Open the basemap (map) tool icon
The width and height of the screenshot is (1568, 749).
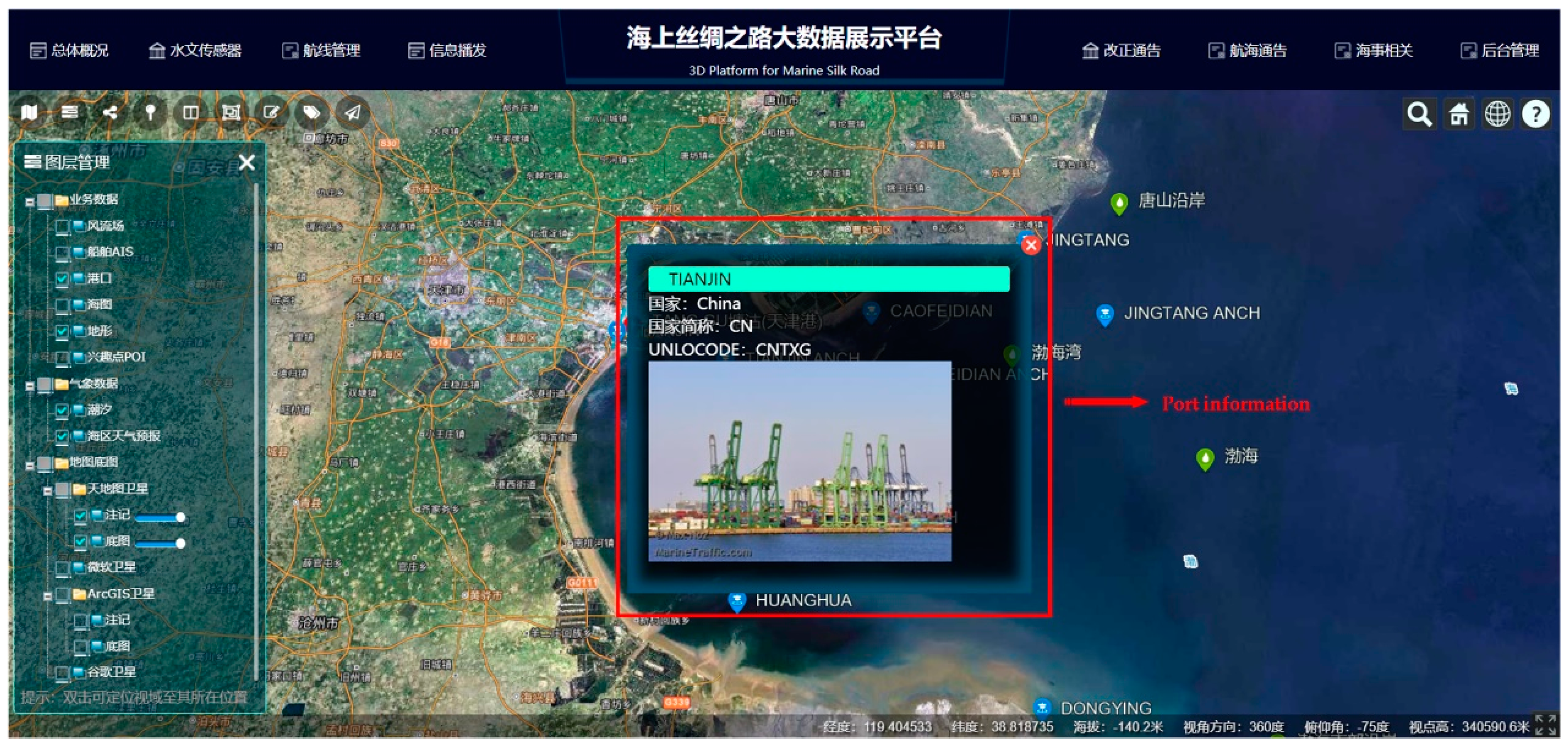pos(29,113)
